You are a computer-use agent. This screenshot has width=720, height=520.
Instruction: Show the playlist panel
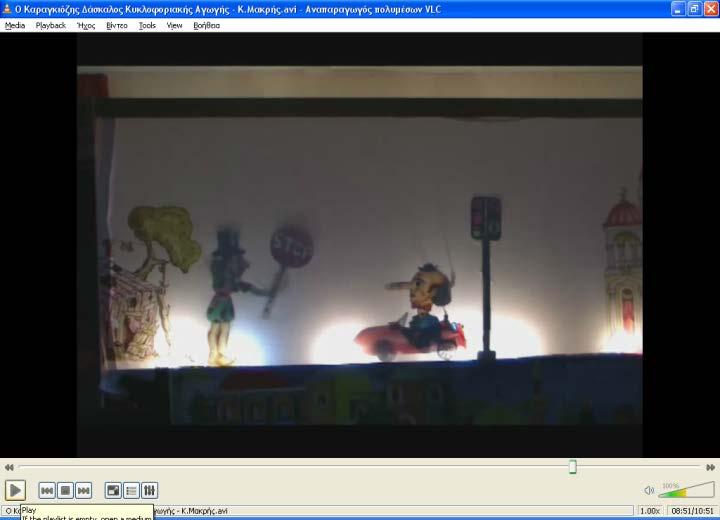click(x=131, y=491)
